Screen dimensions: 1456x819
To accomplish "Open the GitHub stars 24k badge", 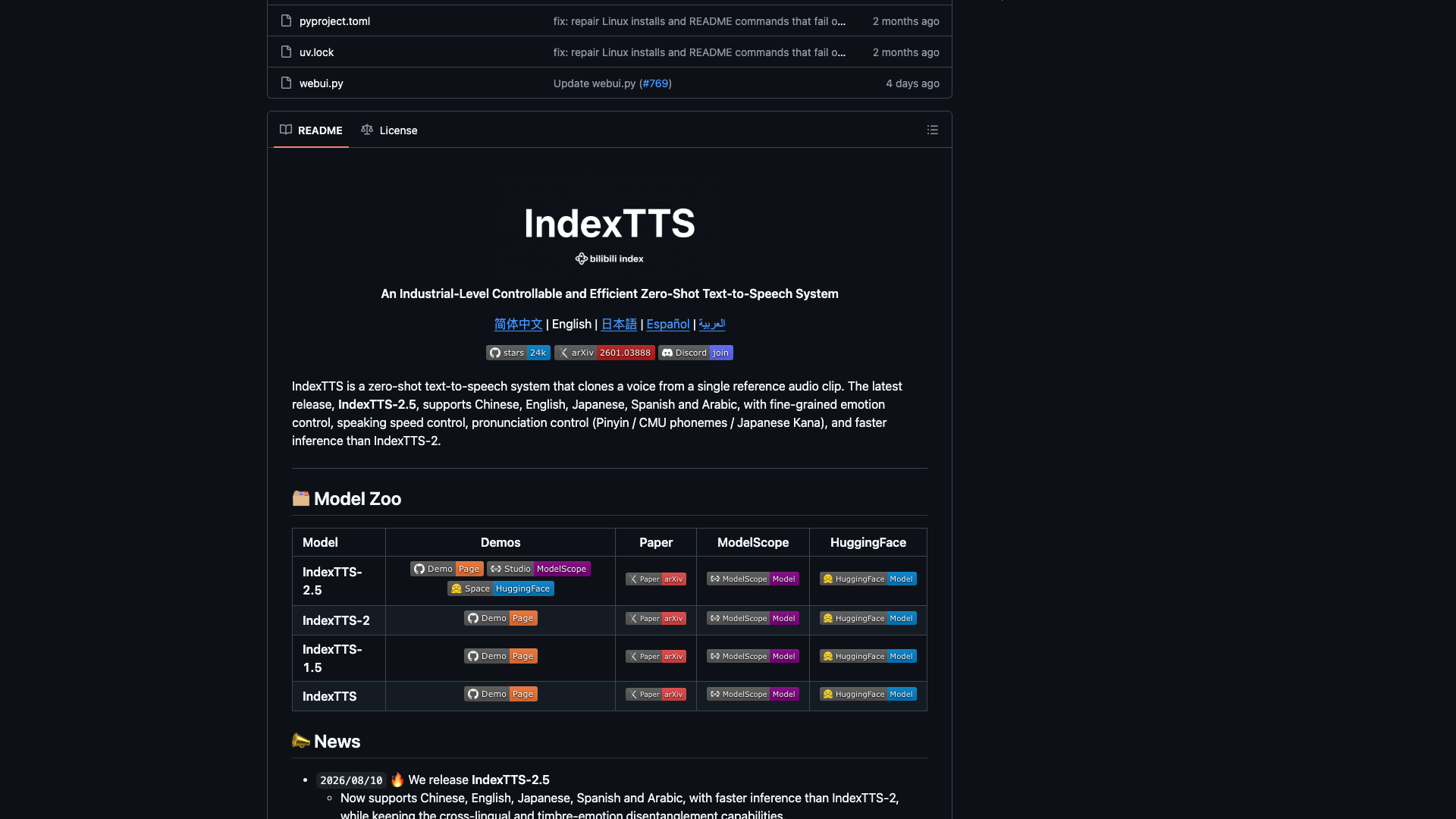I will 518,353.
